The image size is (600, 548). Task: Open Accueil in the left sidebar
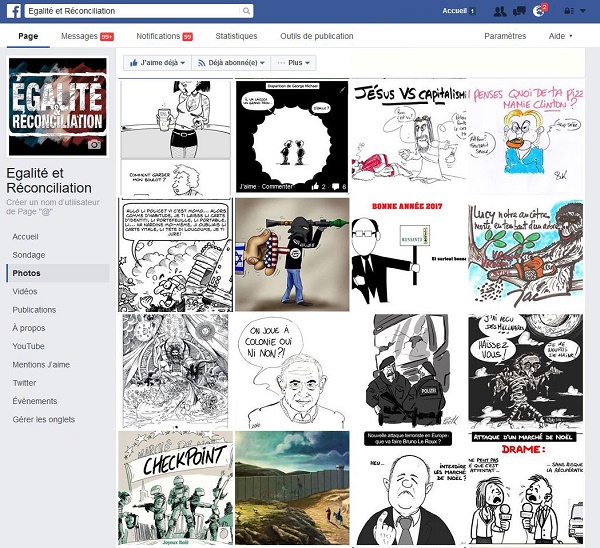point(25,236)
